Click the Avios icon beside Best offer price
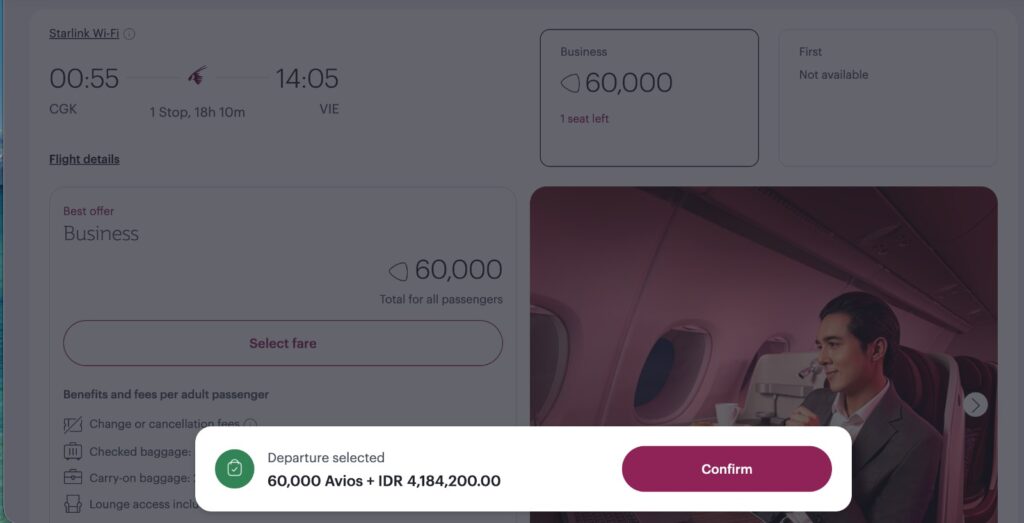Viewport: 1024px width, 523px height. pyautogui.click(x=398, y=271)
